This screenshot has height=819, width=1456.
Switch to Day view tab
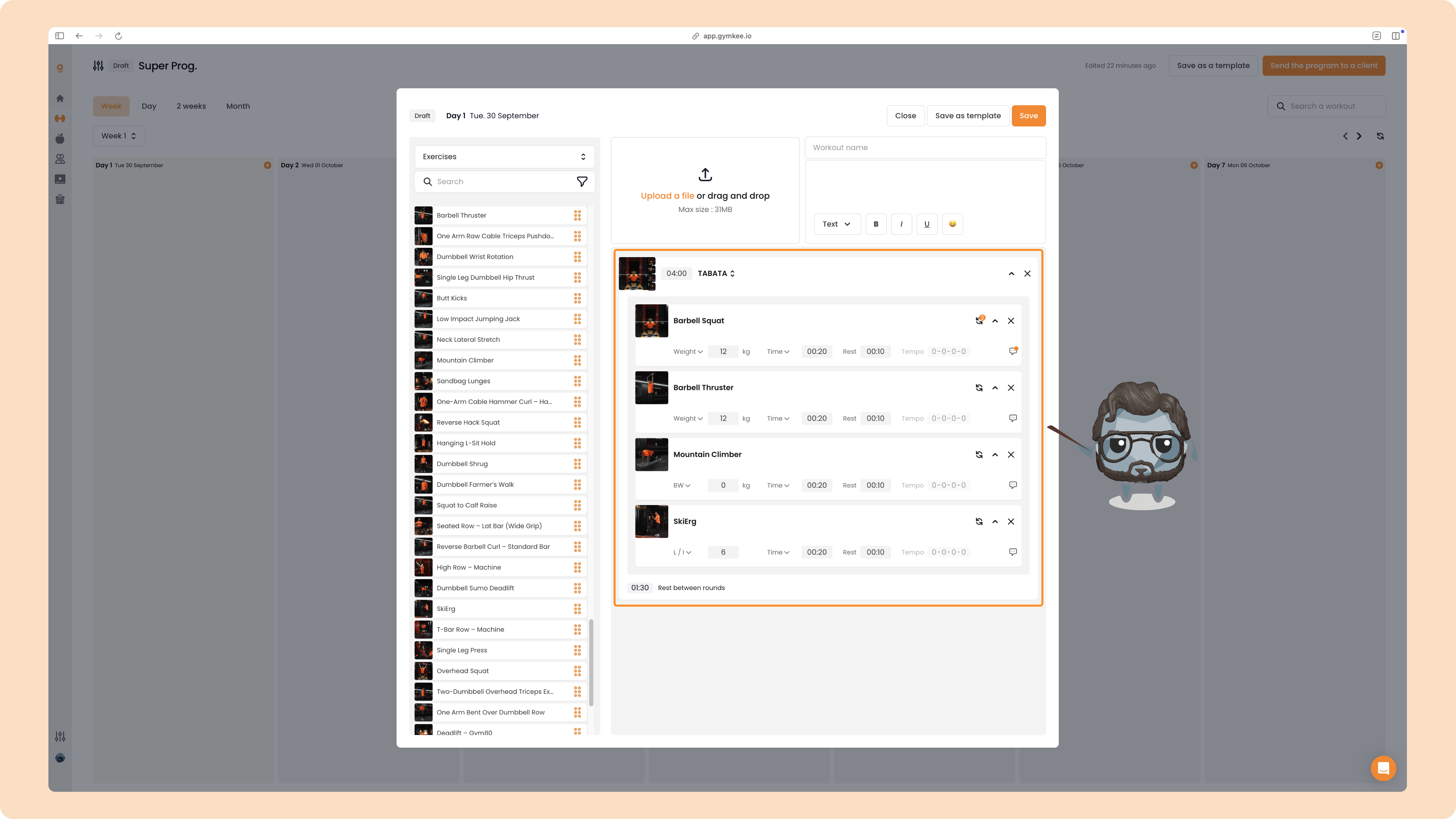tap(149, 106)
